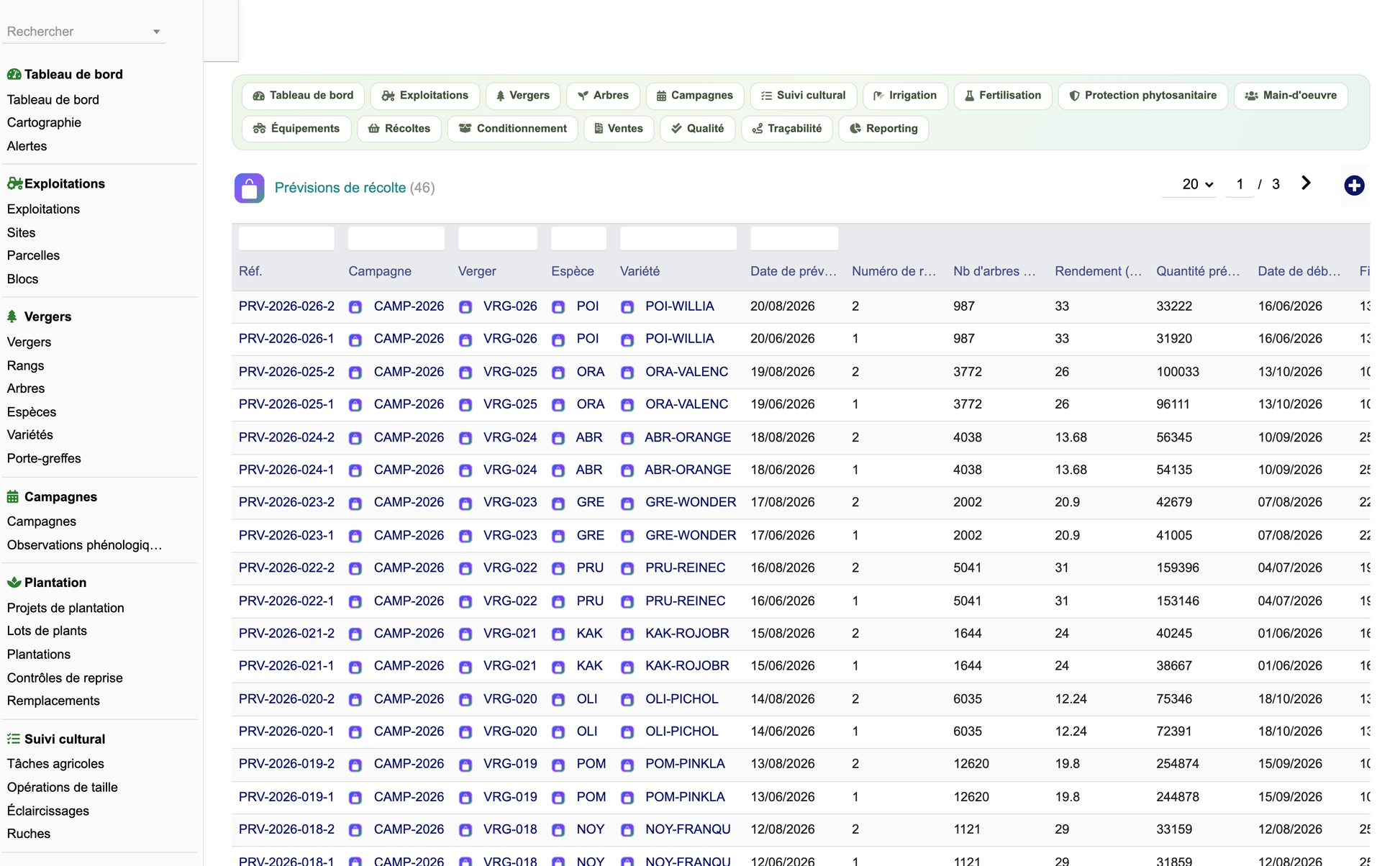The width and height of the screenshot is (1400, 866).
Task: Click the Vergers sidebar tree icon
Action: click(x=12, y=316)
